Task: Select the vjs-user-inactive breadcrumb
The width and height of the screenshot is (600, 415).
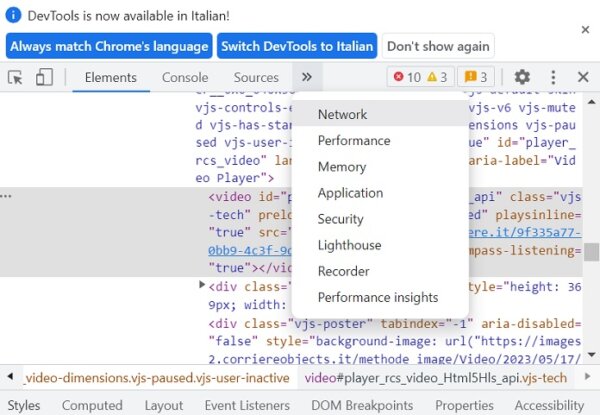Action: click(x=157, y=378)
